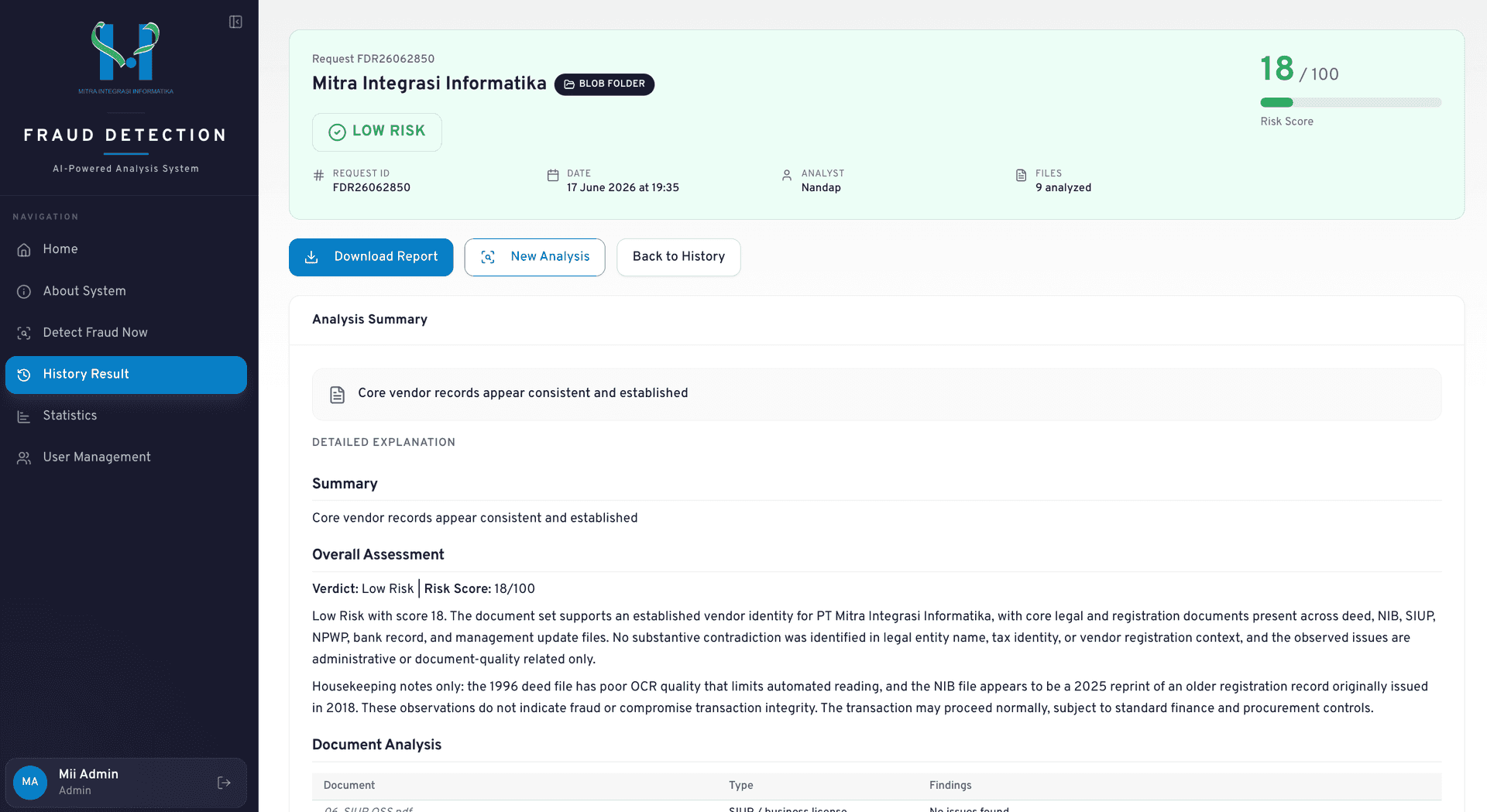Collapse the sidebar panel icon
Viewport: 1487px width, 812px height.
click(x=235, y=22)
